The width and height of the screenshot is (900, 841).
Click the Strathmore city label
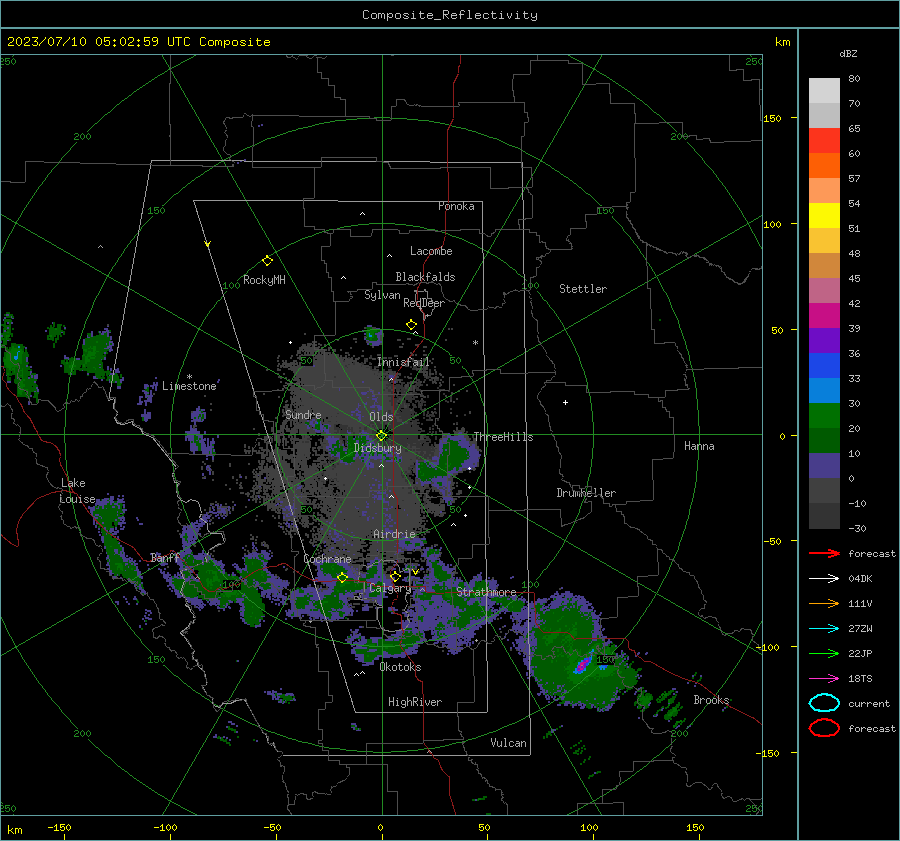click(486, 592)
